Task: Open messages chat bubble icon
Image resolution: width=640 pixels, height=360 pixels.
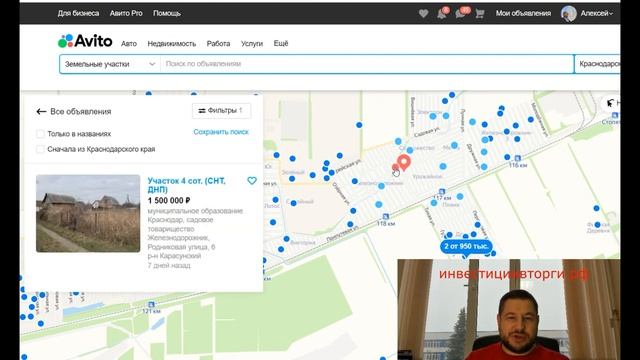Action: 460,13
